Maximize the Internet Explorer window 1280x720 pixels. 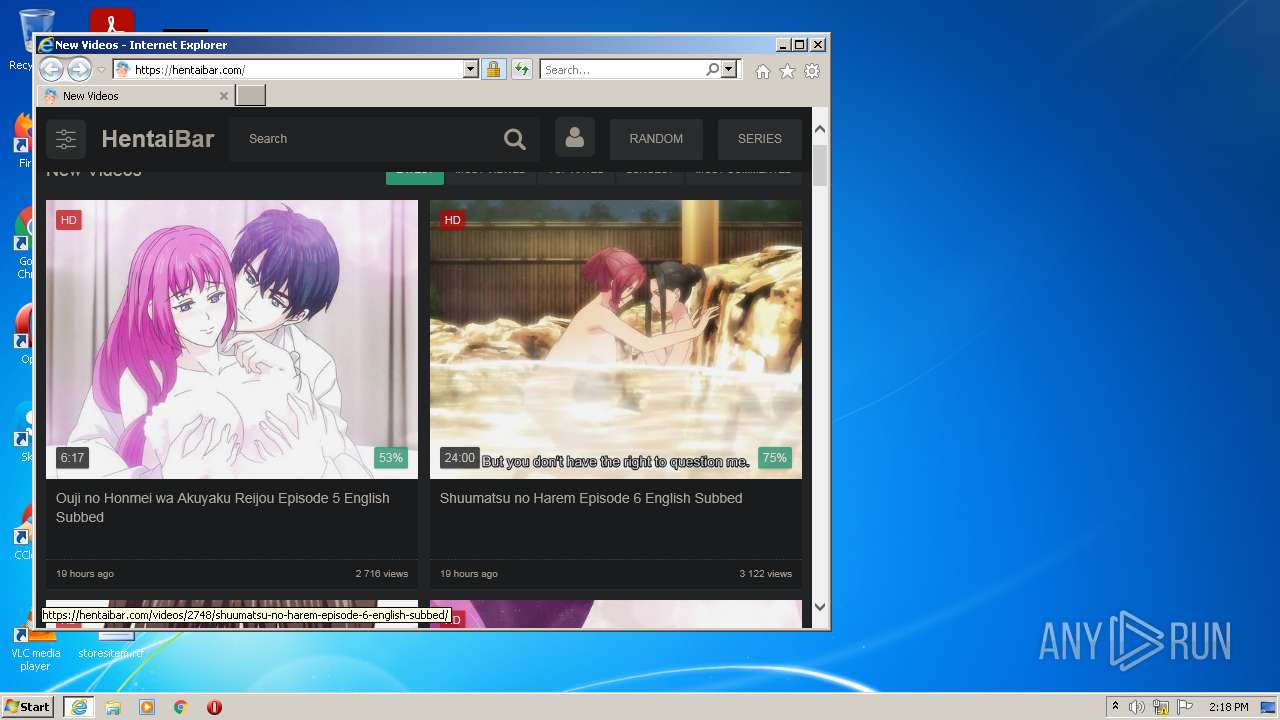pyautogui.click(x=799, y=45)
